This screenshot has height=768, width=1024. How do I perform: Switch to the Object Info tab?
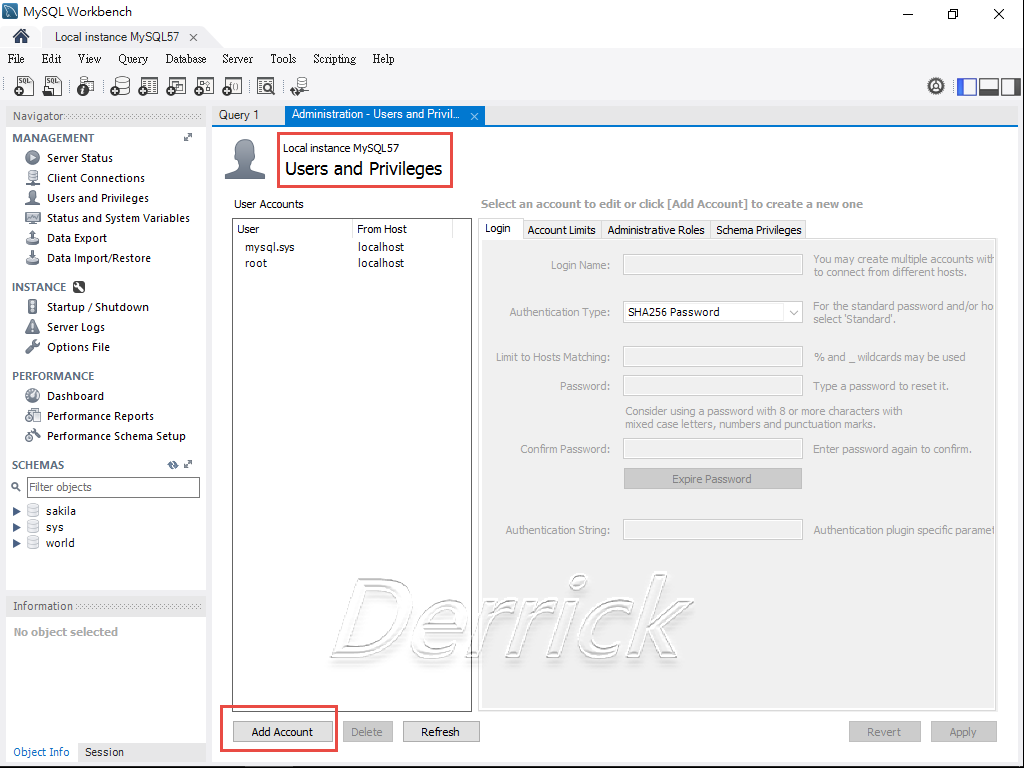pyautogui.click(x=41, y=752)
